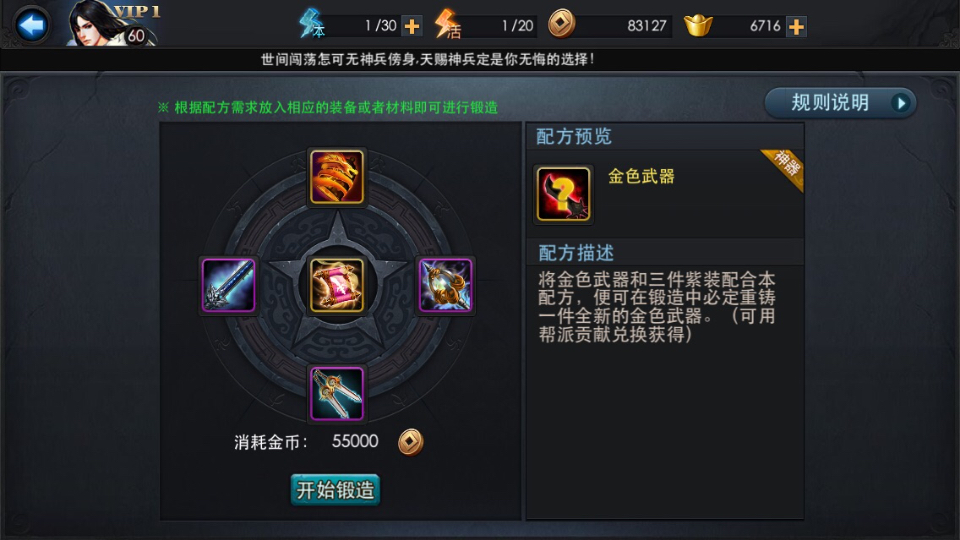Viewport: 960px width, 540px height.
Task: Add stamina with the 1/30 plus button
Action: point(412,26)
